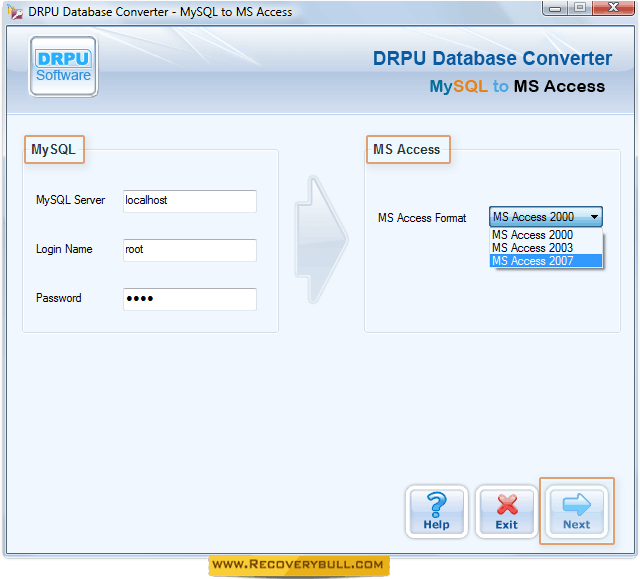Screen dimensions: 640x579
Task: Click the Exit button with red X
Action: [x=507, y=512]
